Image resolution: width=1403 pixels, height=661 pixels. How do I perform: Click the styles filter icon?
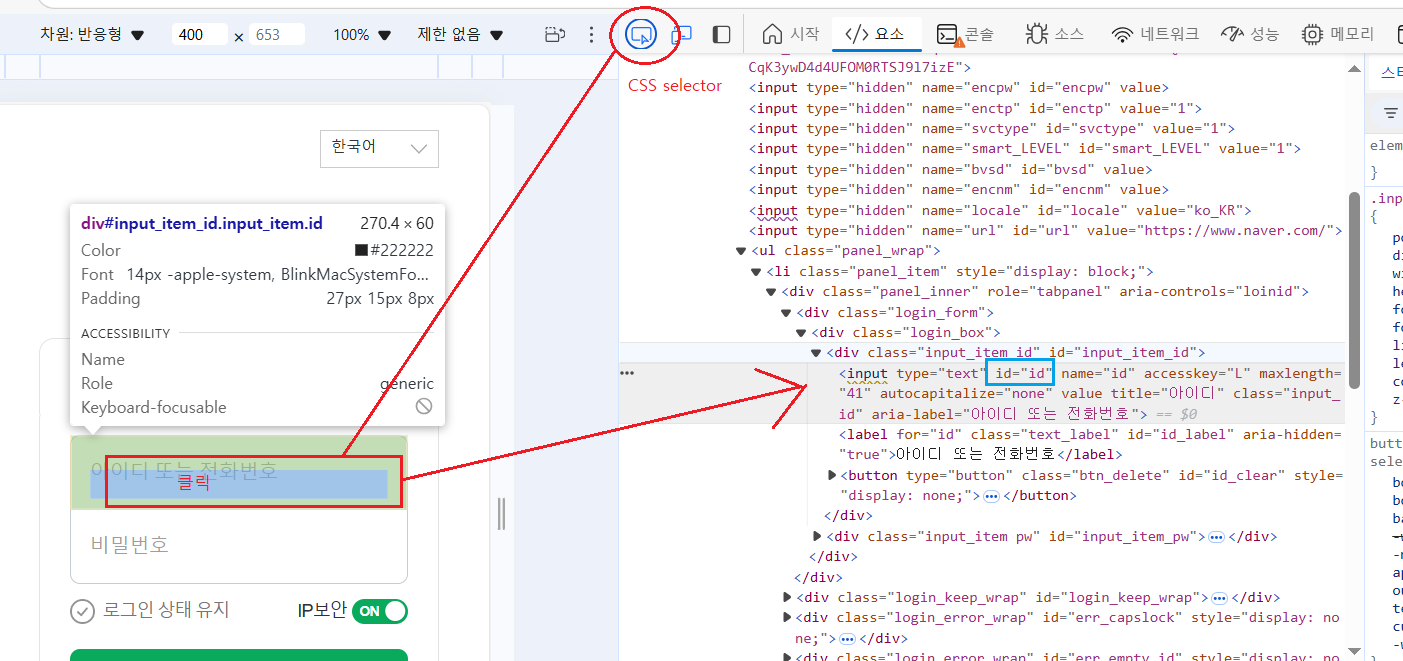(1390, 113)
